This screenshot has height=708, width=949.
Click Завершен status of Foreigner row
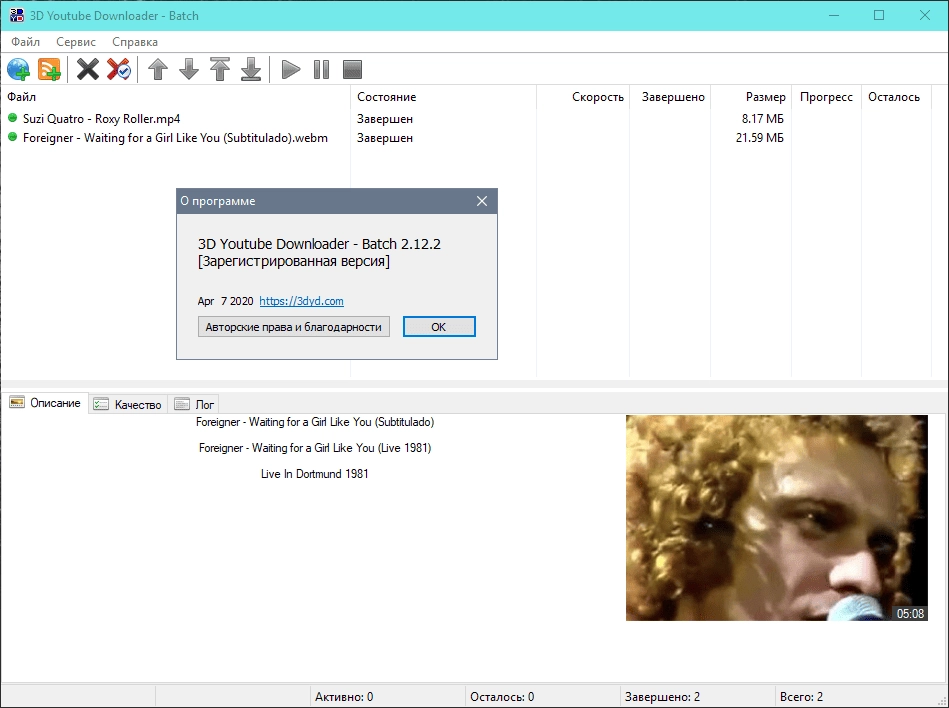(385, 138)
